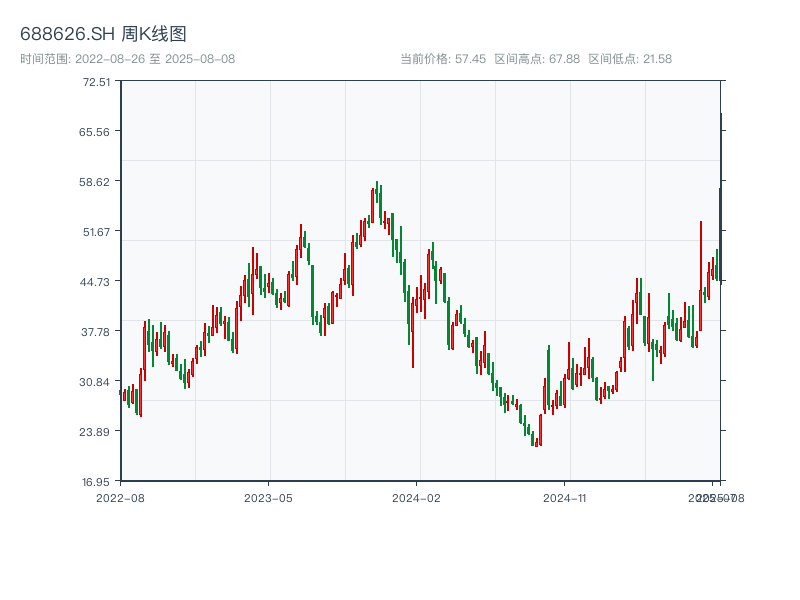Click the y-axis value 58.62

(x=94, y=182)
